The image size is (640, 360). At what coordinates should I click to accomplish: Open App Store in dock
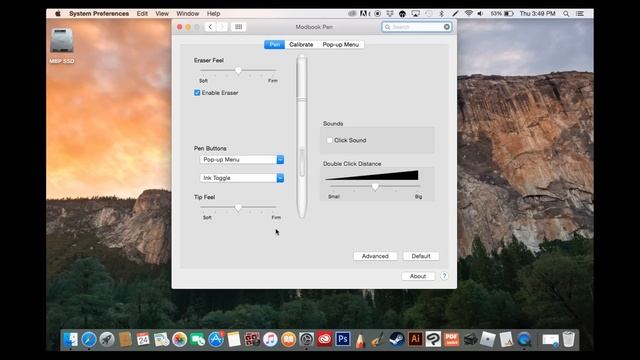click(x=216, y=339)
